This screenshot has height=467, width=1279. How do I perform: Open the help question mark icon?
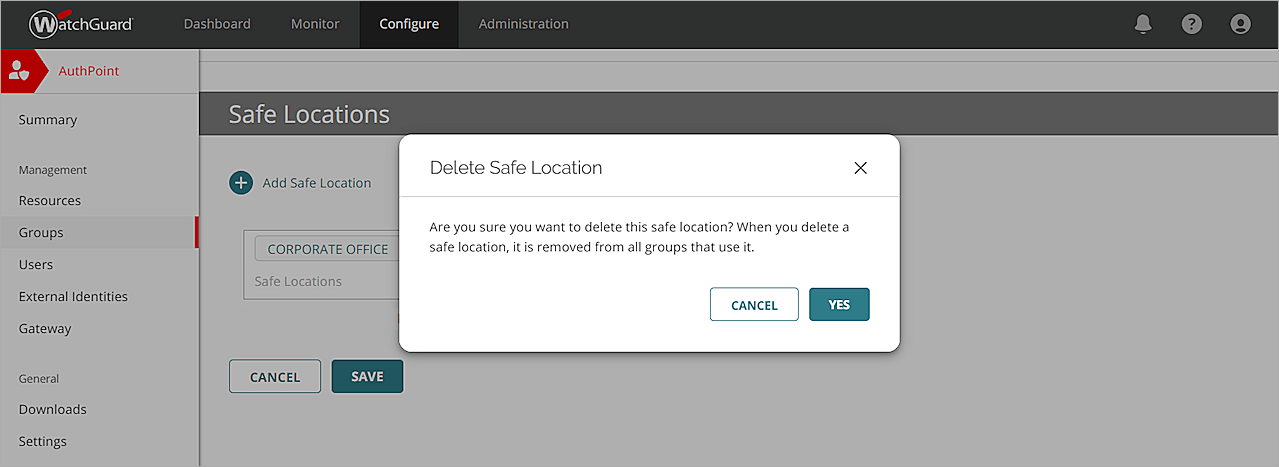[x=1192, y=24]
